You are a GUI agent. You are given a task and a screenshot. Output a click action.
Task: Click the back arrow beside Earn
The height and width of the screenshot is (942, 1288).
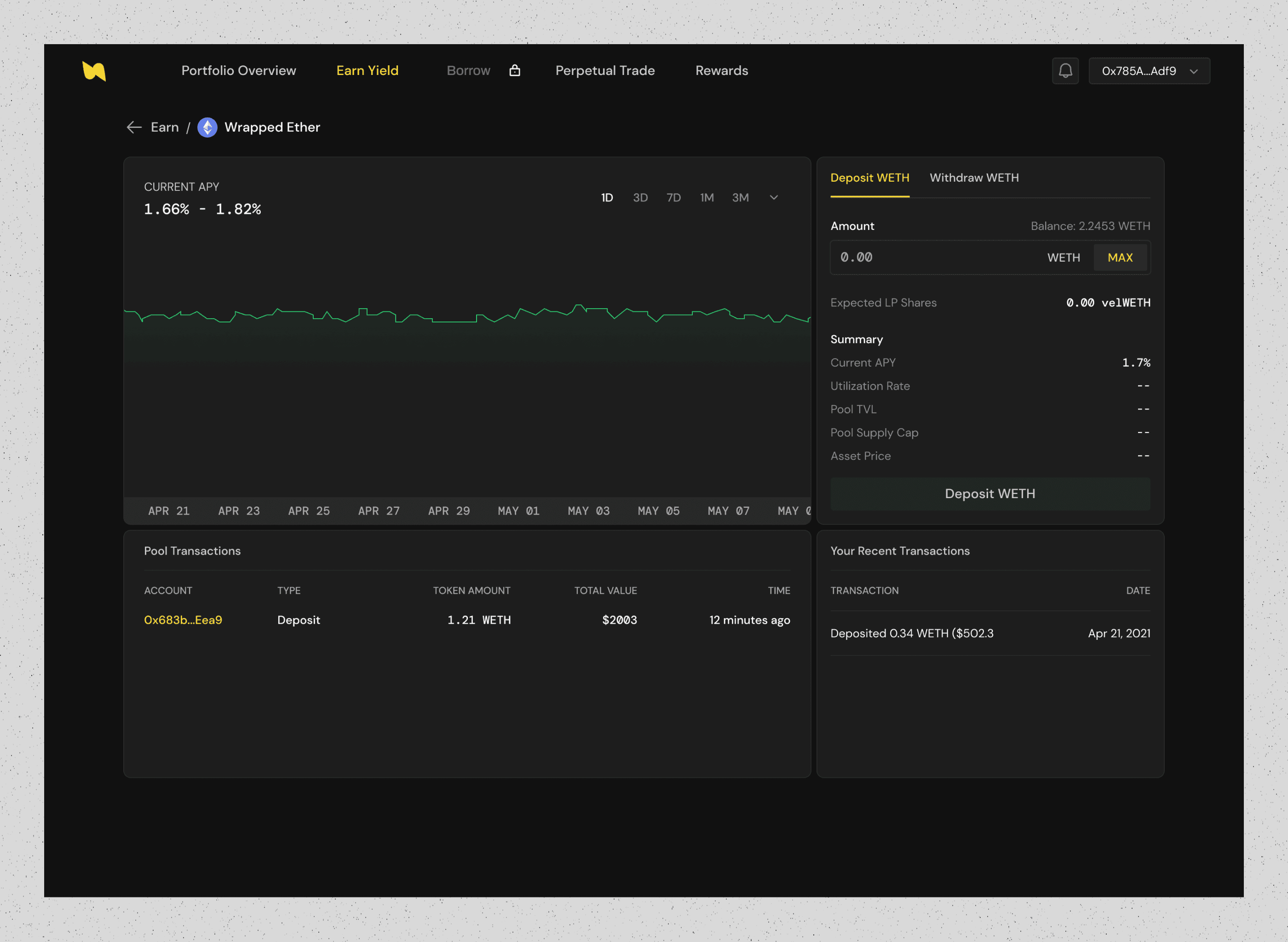(134, 127)
